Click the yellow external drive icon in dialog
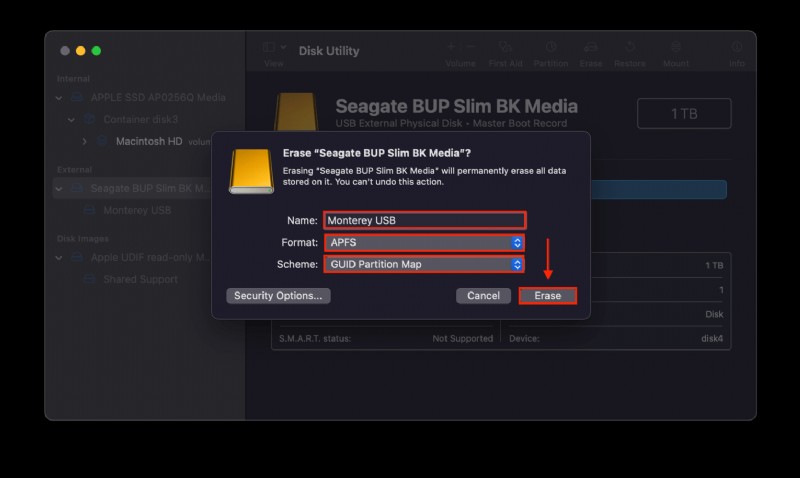Image resolution: width=800 pixels, height=478 pixels. coord(252,171)
